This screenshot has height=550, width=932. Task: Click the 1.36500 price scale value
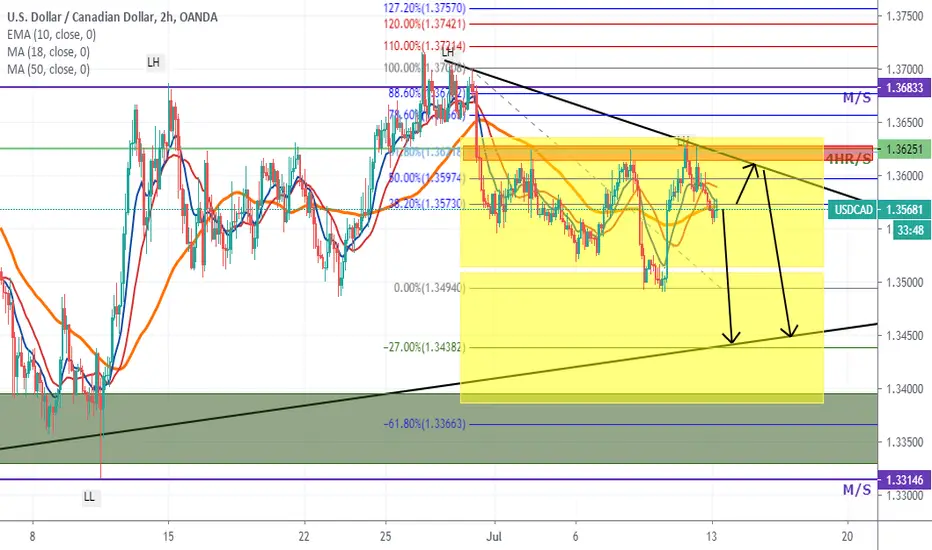[904, 123]
